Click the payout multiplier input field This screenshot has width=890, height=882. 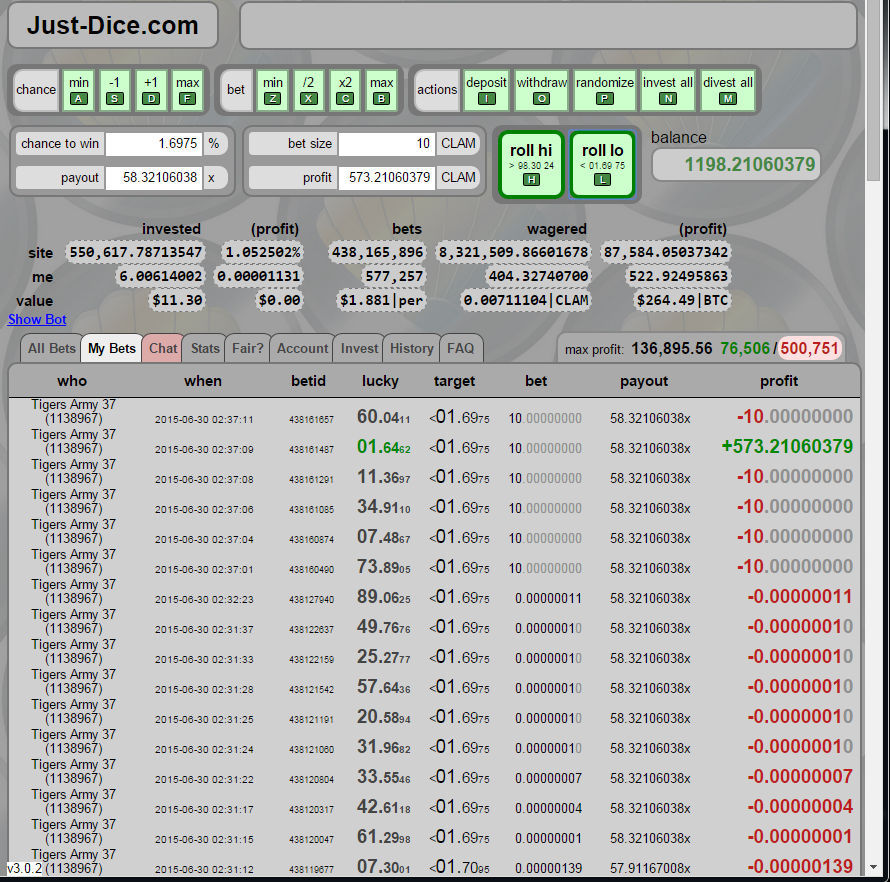153,178
